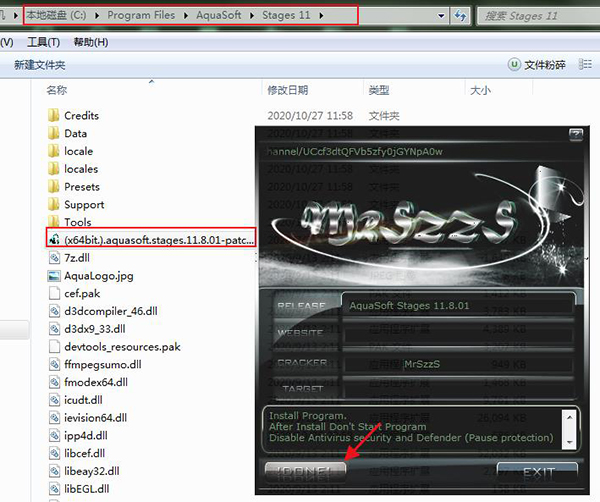Select the AquaLogo.jpg image icon
The image size is (600, 502).
[54, 275]
